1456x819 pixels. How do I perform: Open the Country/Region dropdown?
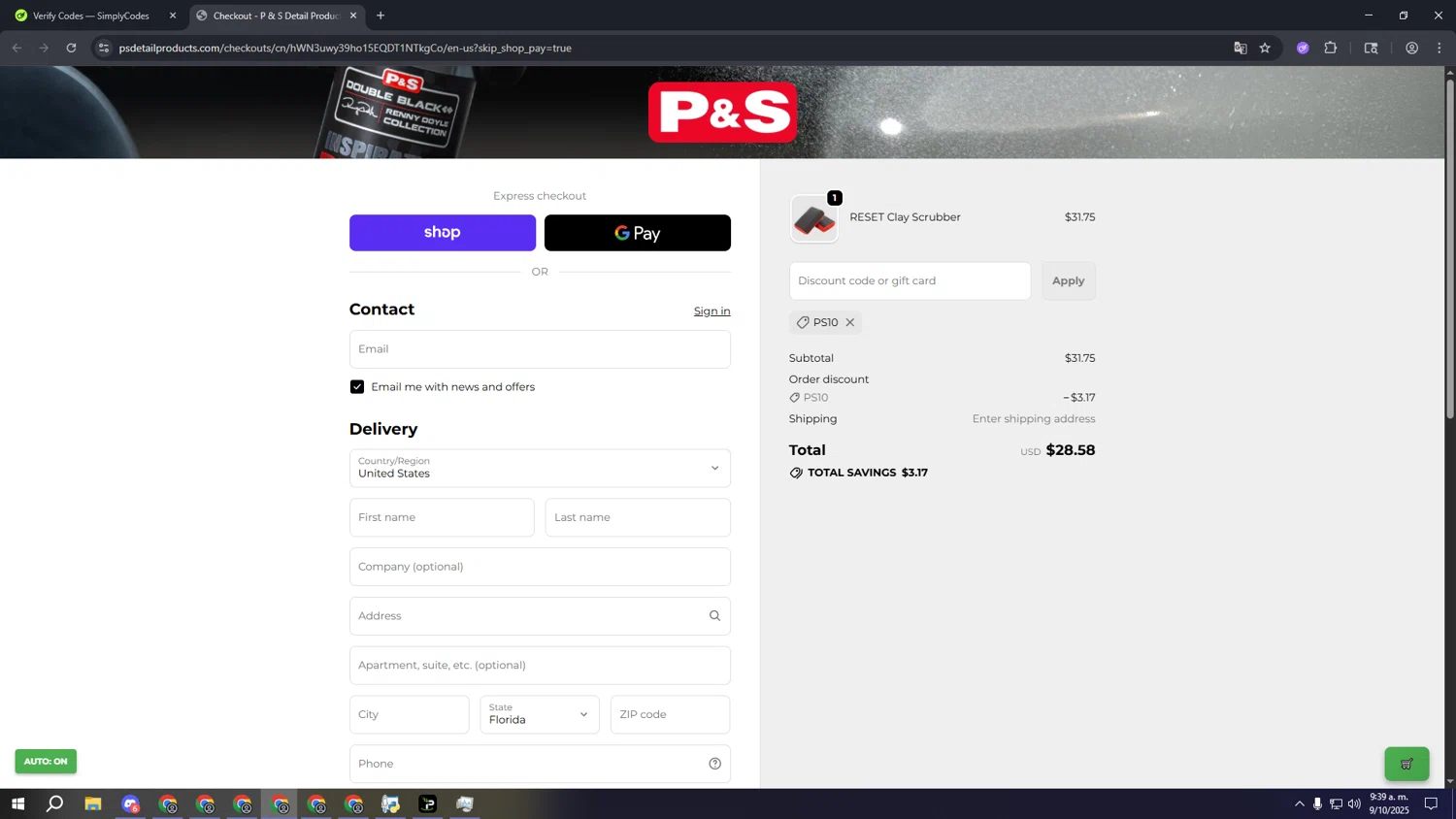tap(540, 468)
